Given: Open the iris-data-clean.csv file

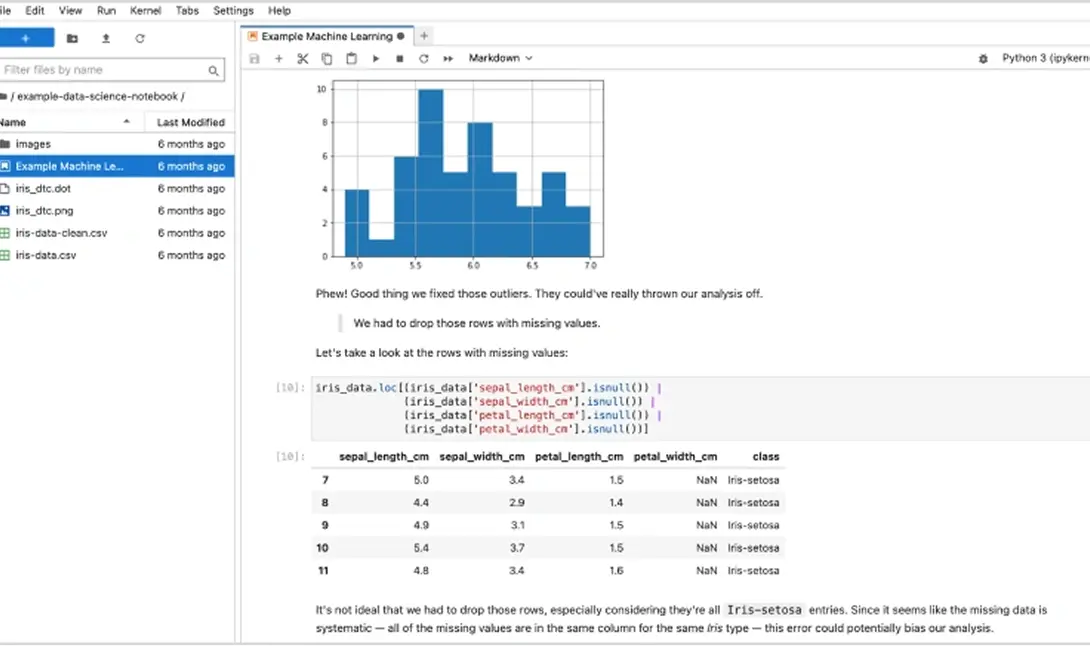Looking at the screenshot, I should [61, 233].
